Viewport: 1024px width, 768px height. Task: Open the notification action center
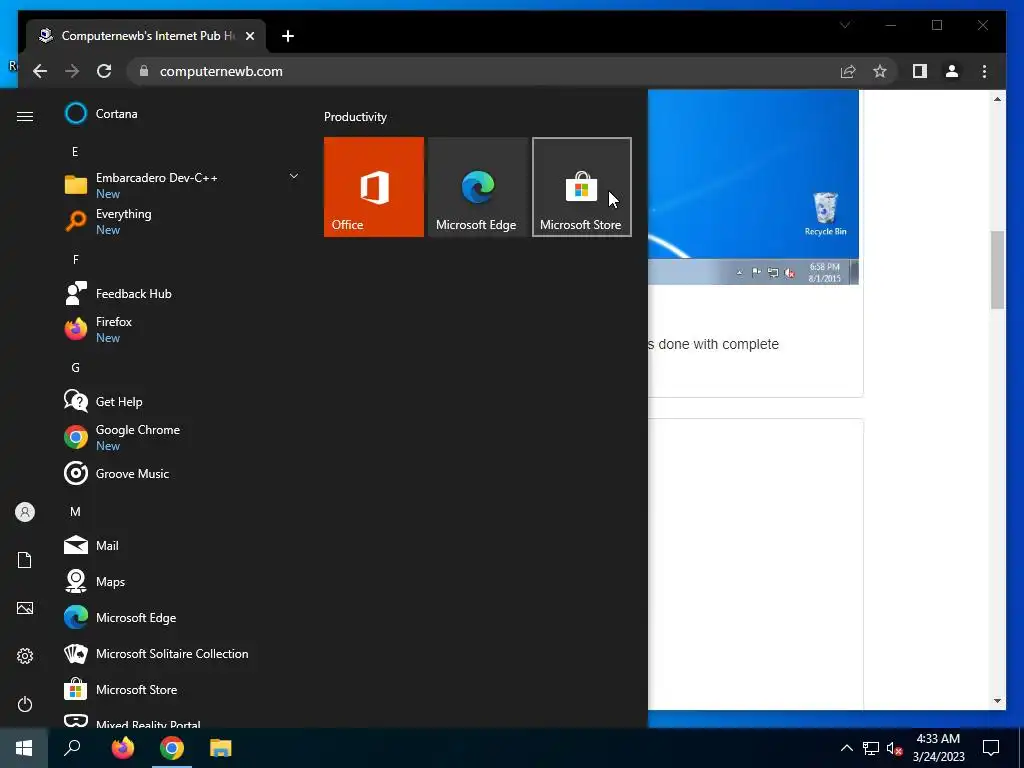pos(991,748)
